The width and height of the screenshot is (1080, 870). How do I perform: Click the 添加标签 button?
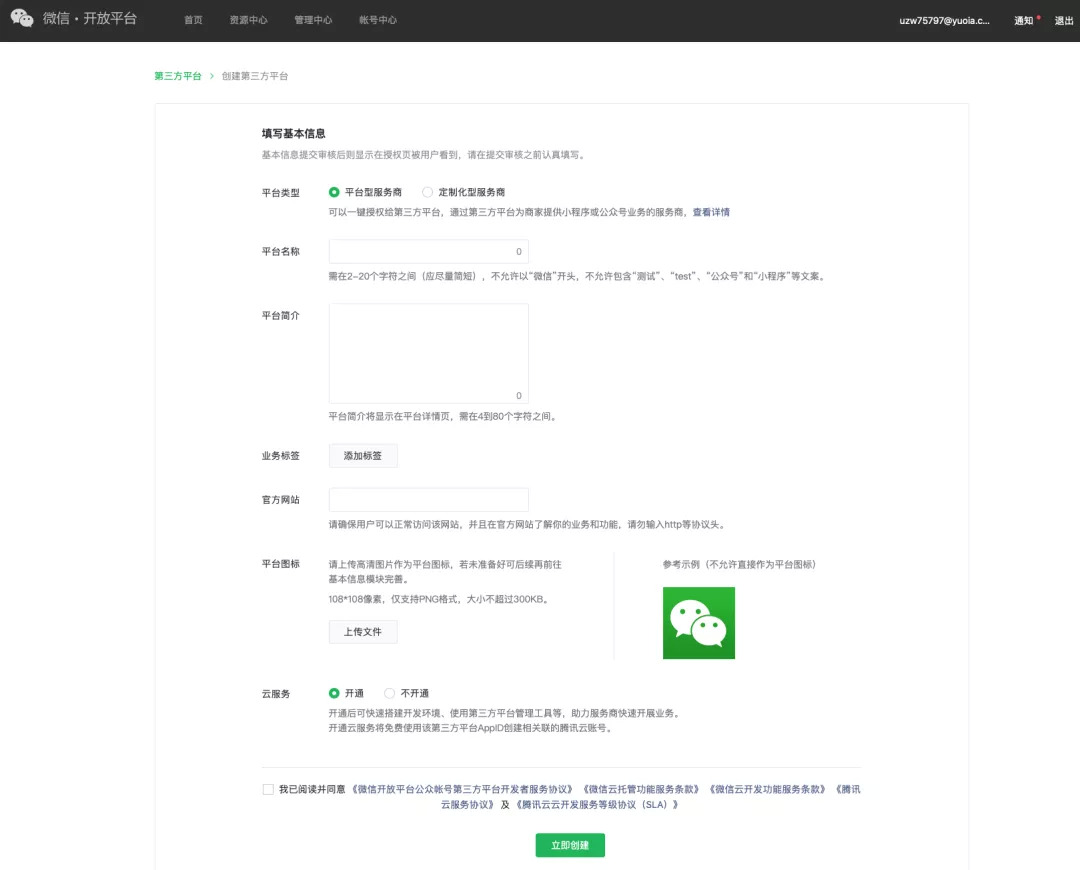click(363, 456)
